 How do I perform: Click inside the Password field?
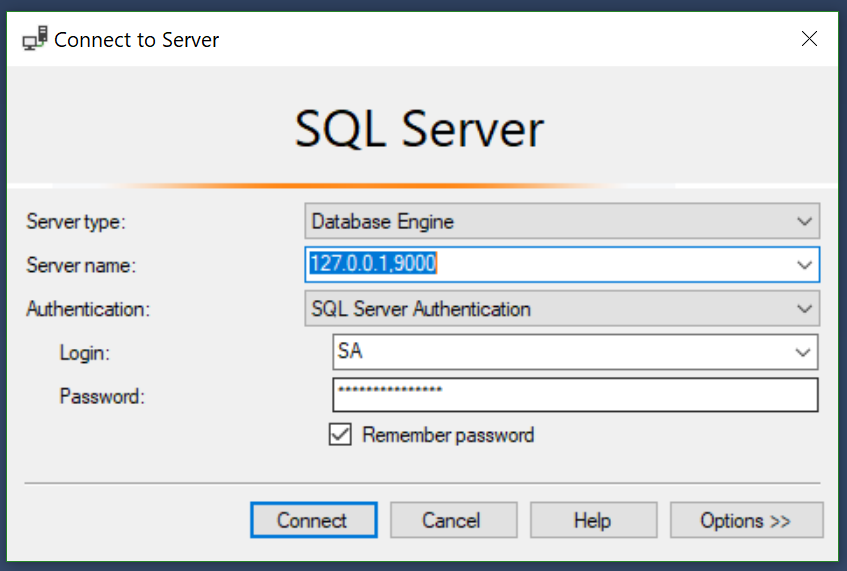[575, 395]
